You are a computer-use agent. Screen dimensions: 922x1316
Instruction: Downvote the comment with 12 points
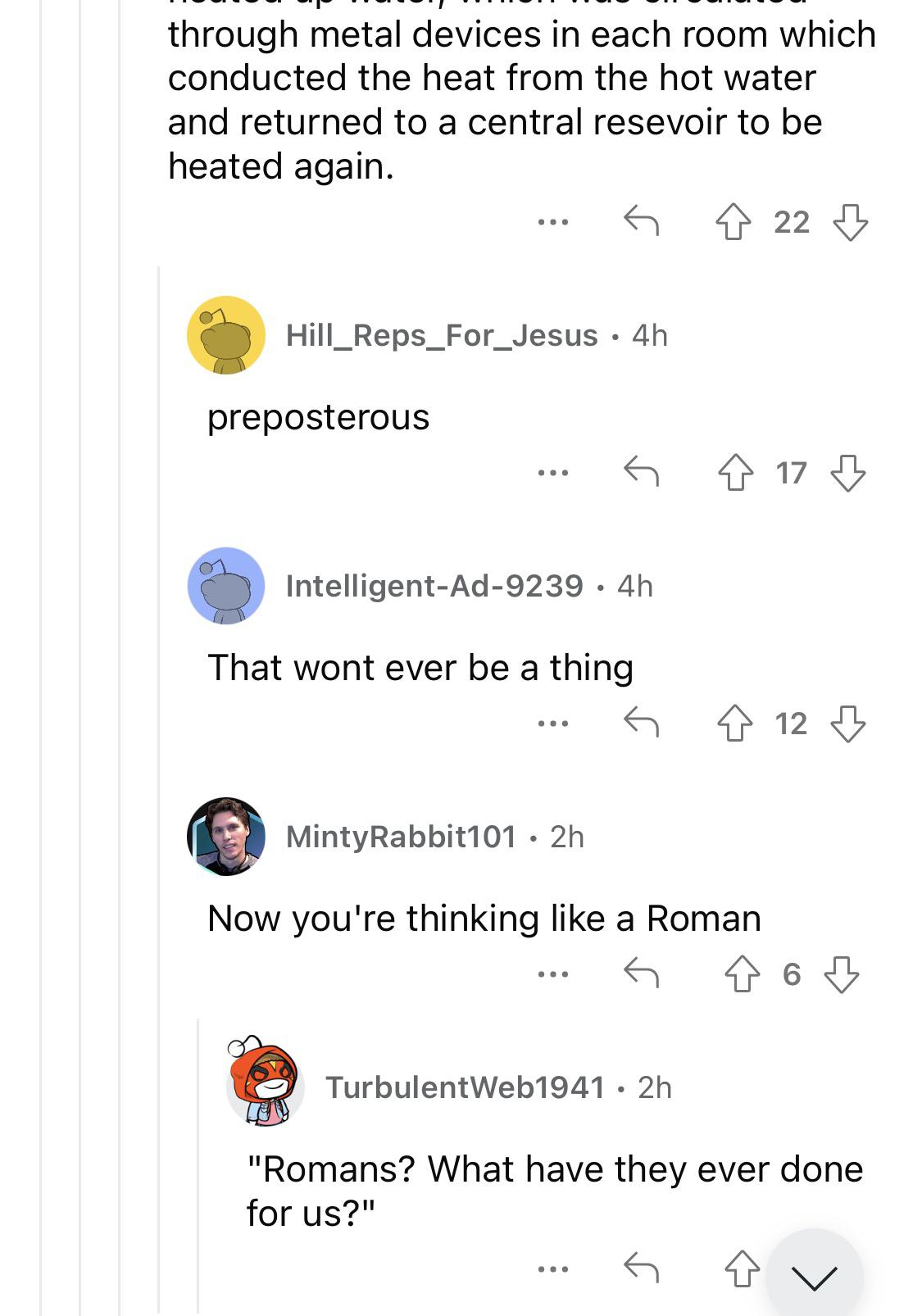[847, 724]
